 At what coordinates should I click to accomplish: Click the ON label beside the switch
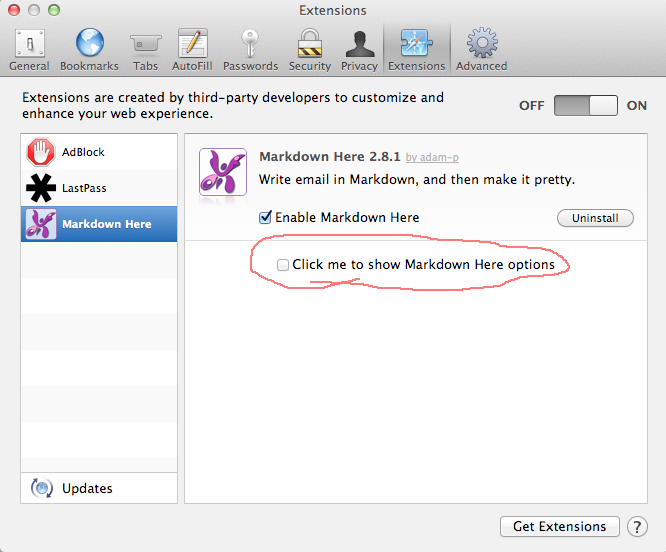click(x=637, y=106)
